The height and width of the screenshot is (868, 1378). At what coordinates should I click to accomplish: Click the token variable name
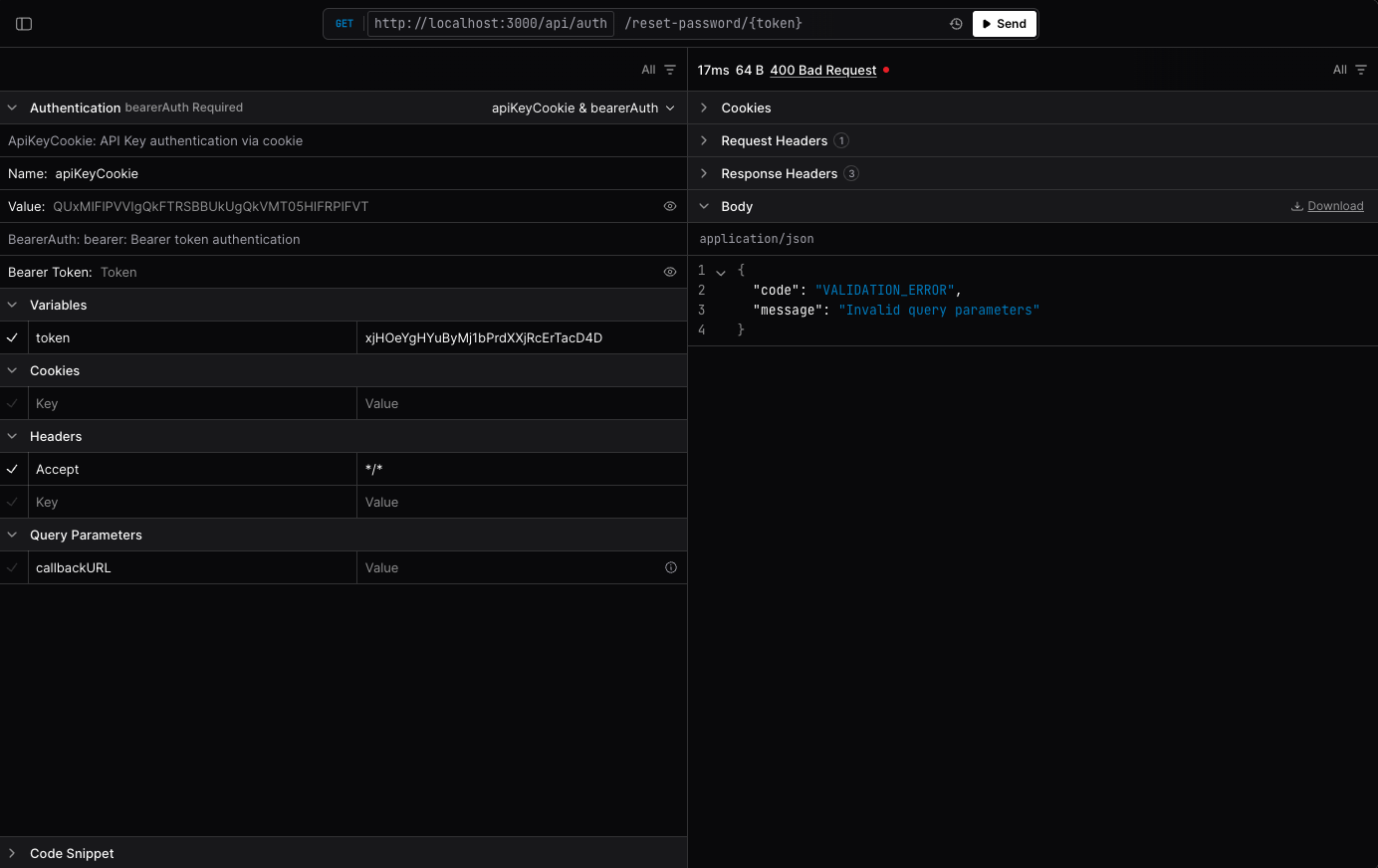[x=53, y=337]
